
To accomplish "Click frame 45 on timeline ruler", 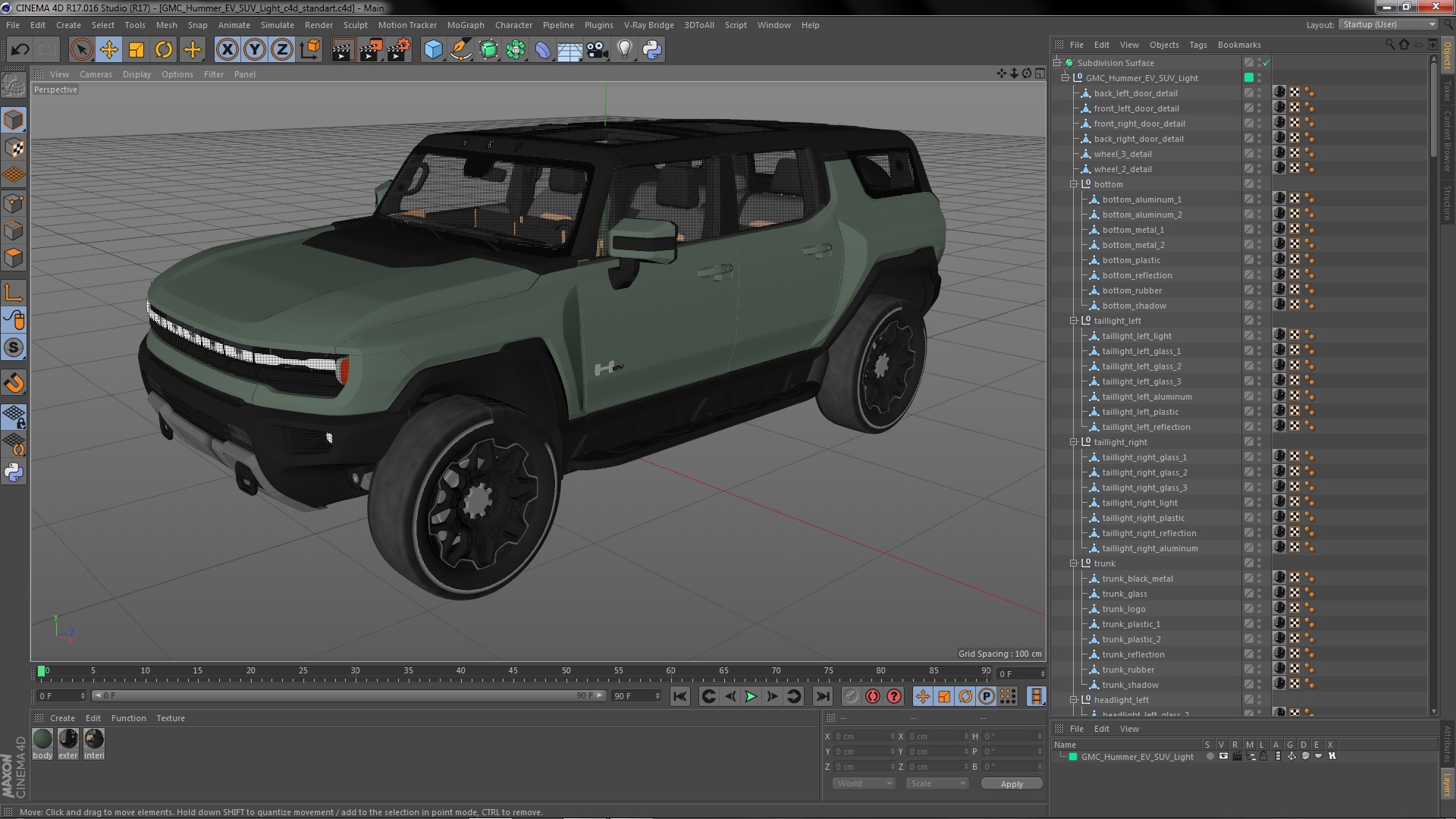I will [513, 672].
